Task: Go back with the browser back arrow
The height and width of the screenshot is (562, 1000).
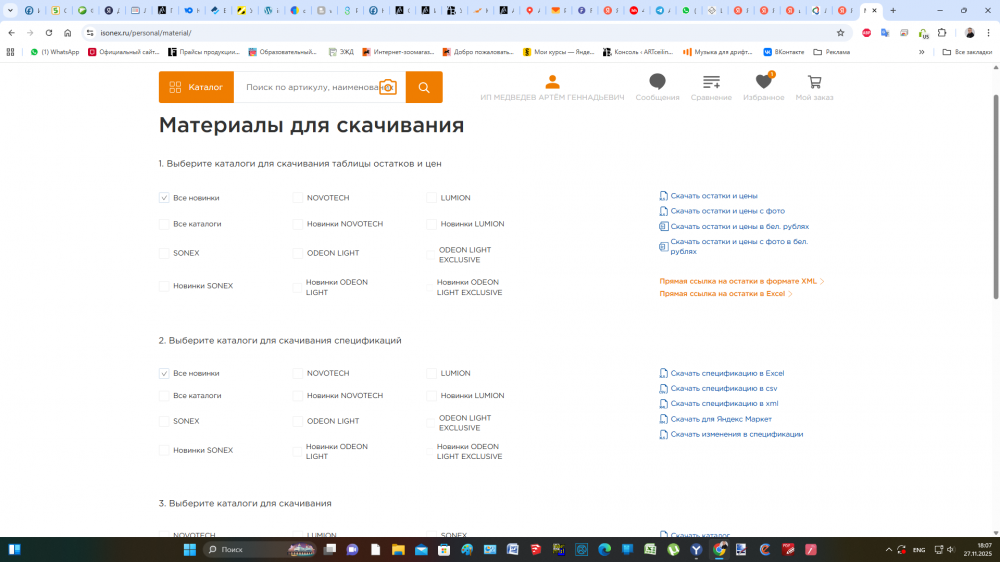Action: click(x=11, y=33)
